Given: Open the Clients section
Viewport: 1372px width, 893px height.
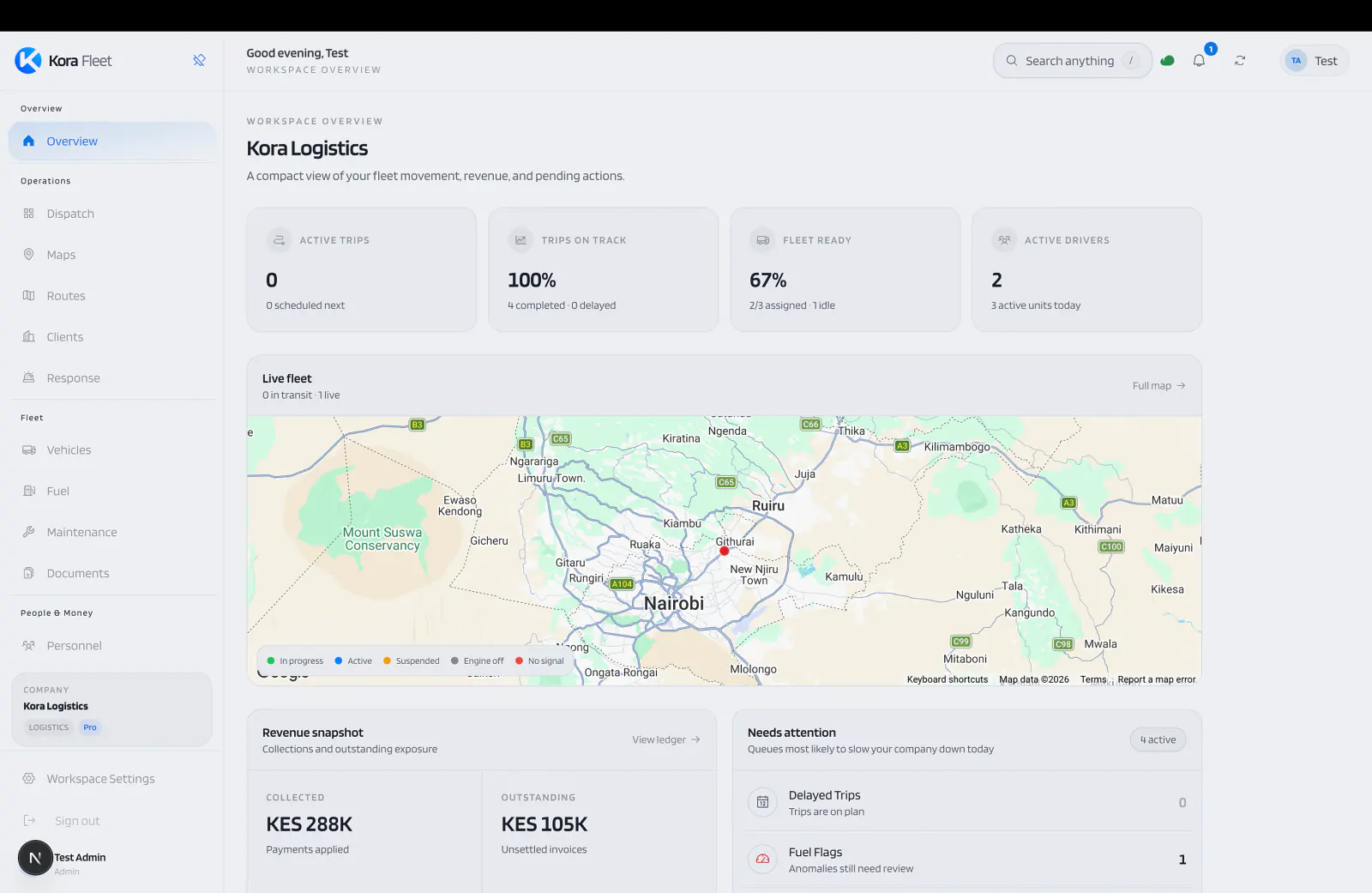Looking at the screenshot, I should [112, 337].
